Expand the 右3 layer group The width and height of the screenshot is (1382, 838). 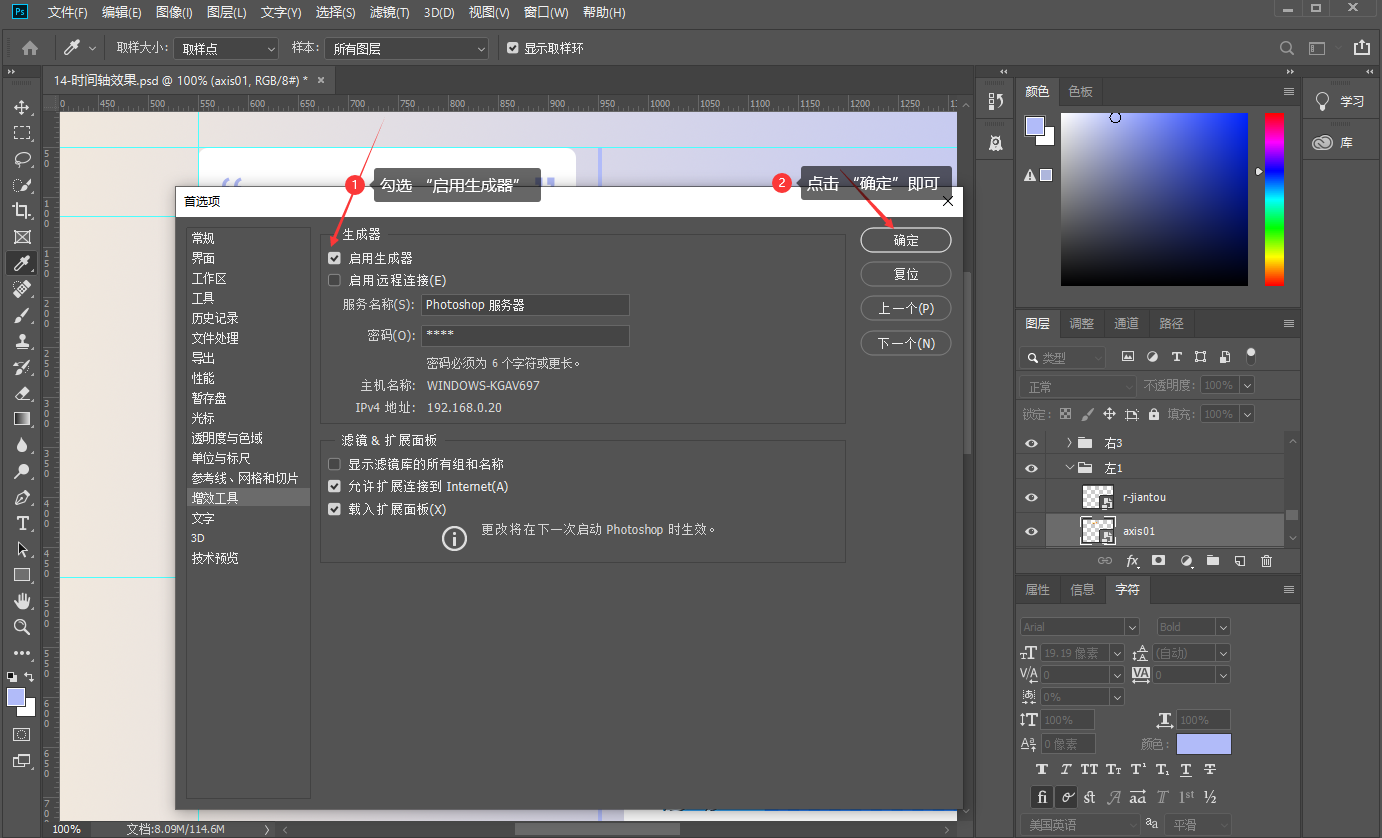(x=1069, y=443)
